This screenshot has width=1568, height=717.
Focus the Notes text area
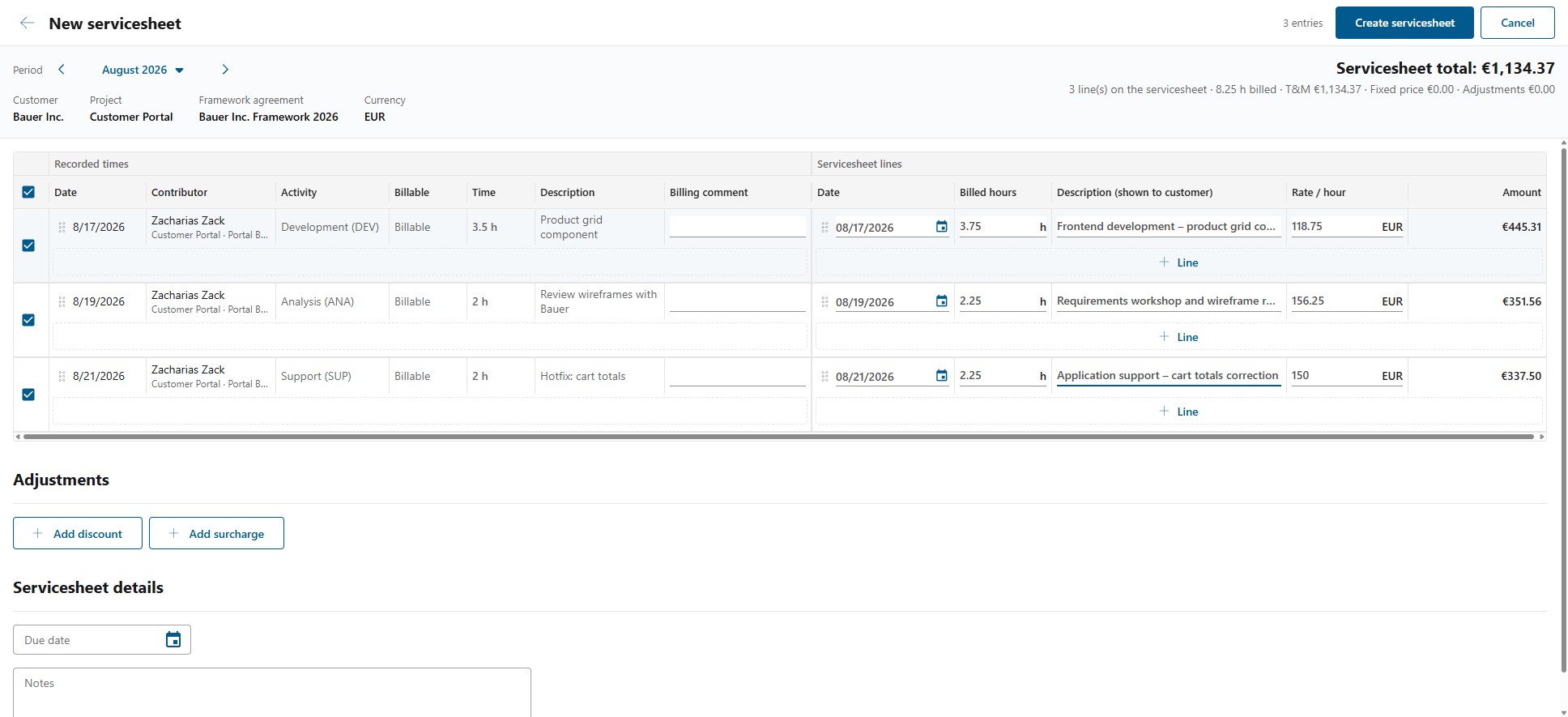[x=272, y=692]
